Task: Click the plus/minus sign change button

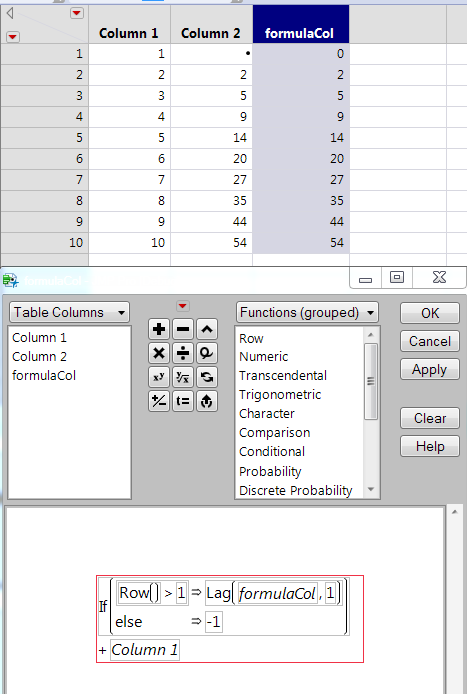Action: pyautogui.click(x=159, y=401)
